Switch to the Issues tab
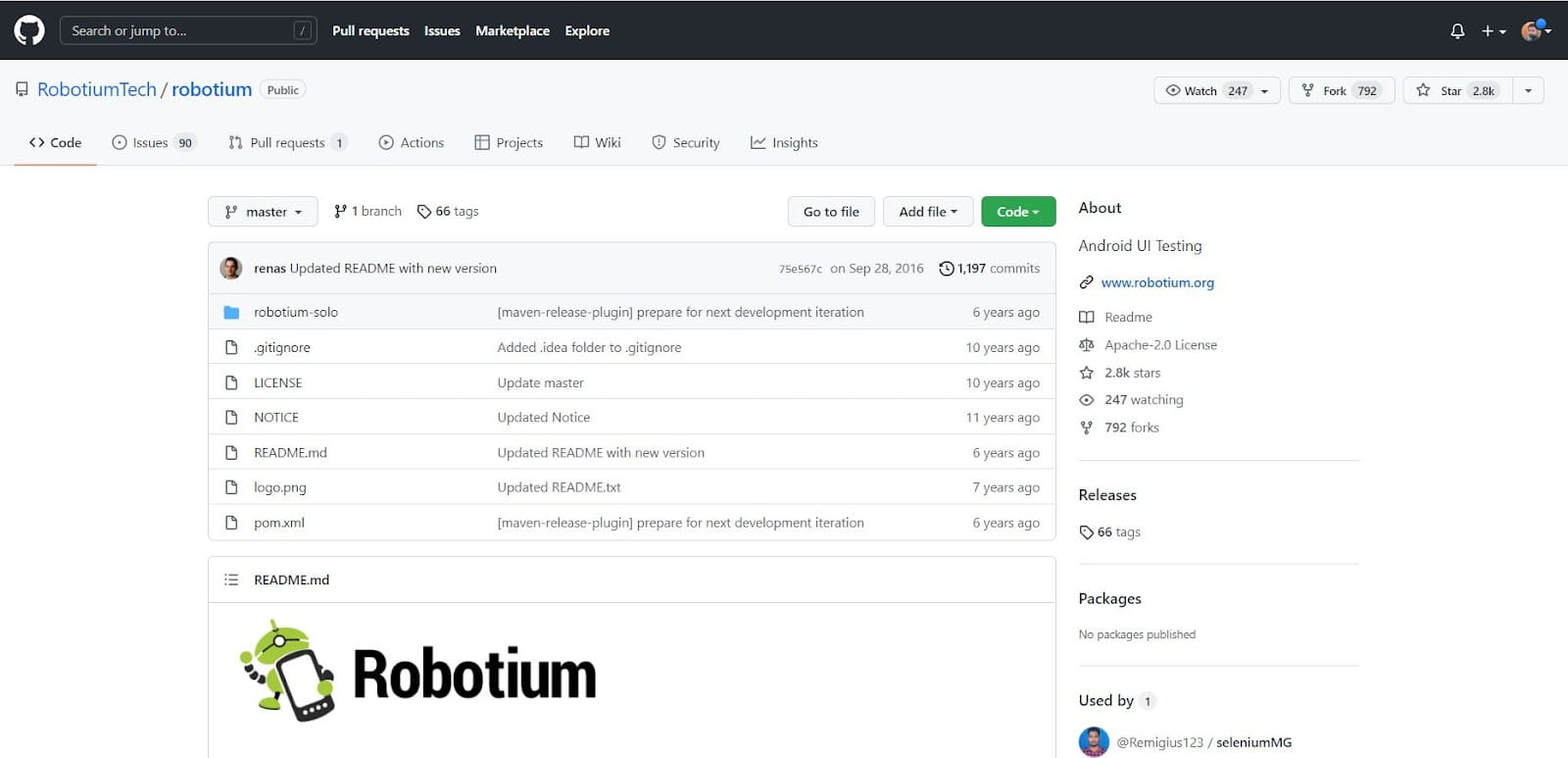Screen dimensions: 1568x758 tap(154, 143)
